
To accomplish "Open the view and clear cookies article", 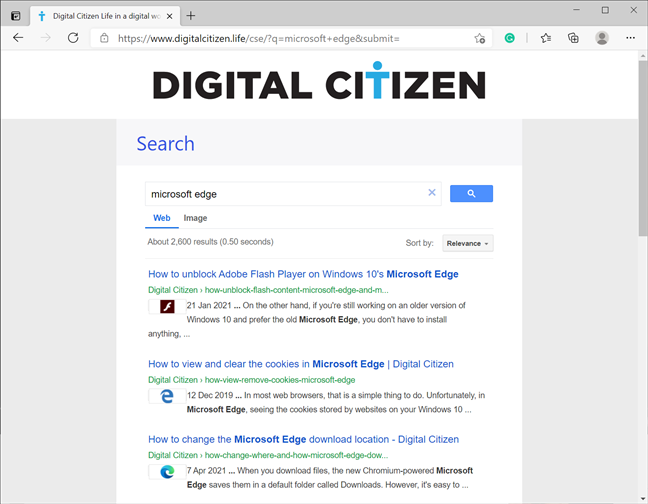I will (x=300, y=364).
